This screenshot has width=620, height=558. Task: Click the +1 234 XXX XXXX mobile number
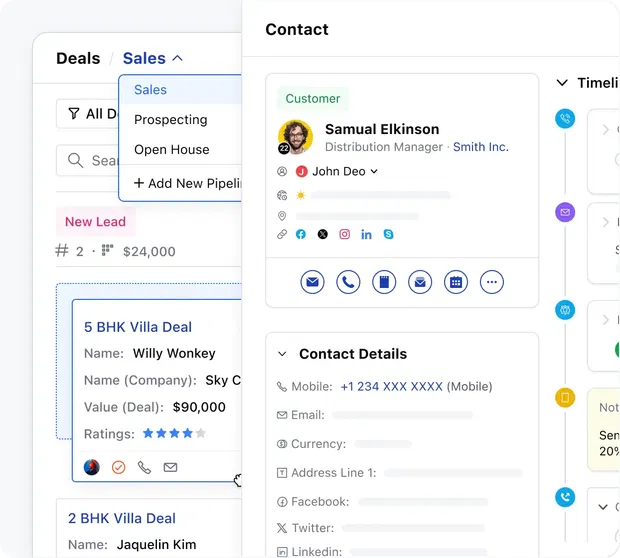(x=391, y=386)
